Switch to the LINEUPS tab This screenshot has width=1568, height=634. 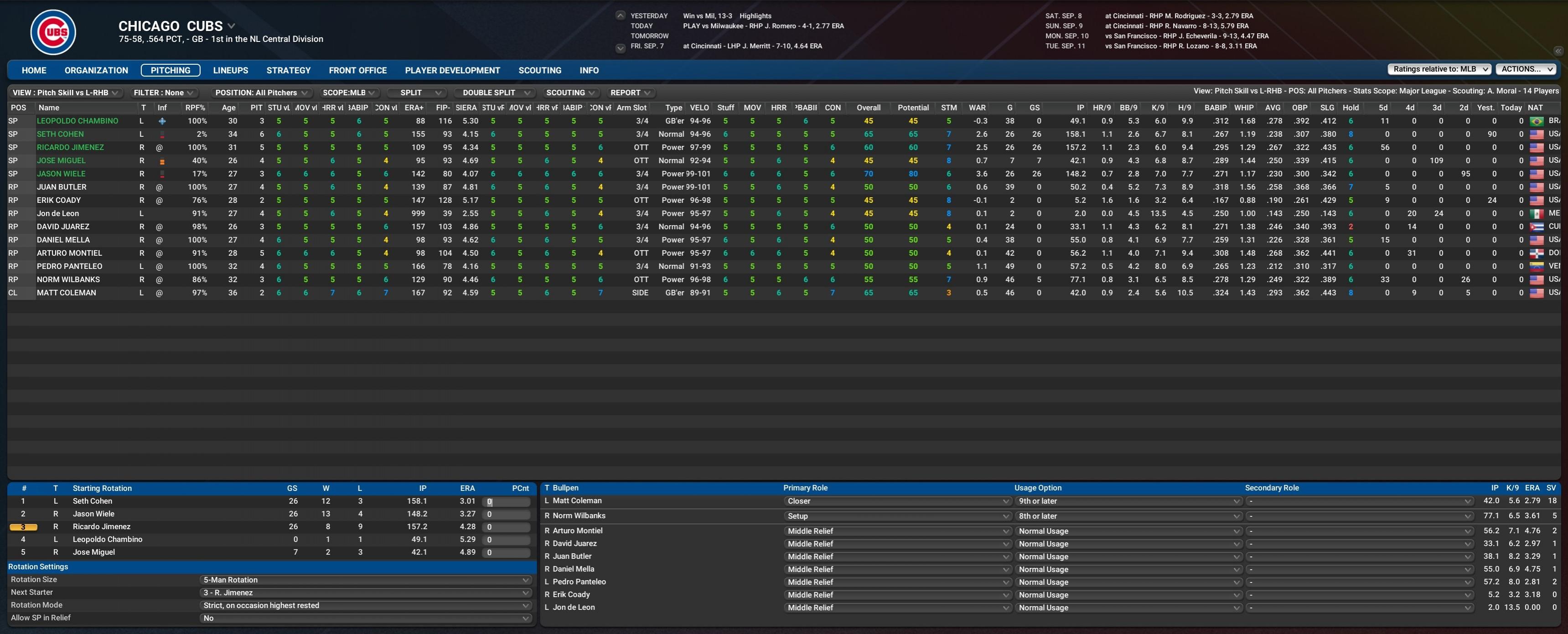coord(230,71)
